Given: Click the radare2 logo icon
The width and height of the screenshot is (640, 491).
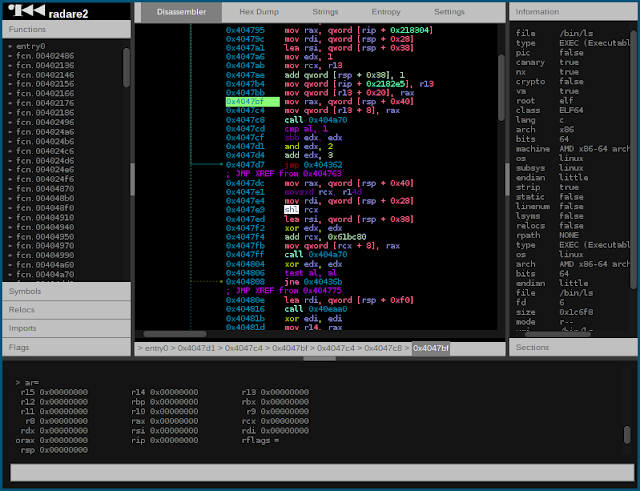Looking at the screenshot, I should tap(27, 11).
